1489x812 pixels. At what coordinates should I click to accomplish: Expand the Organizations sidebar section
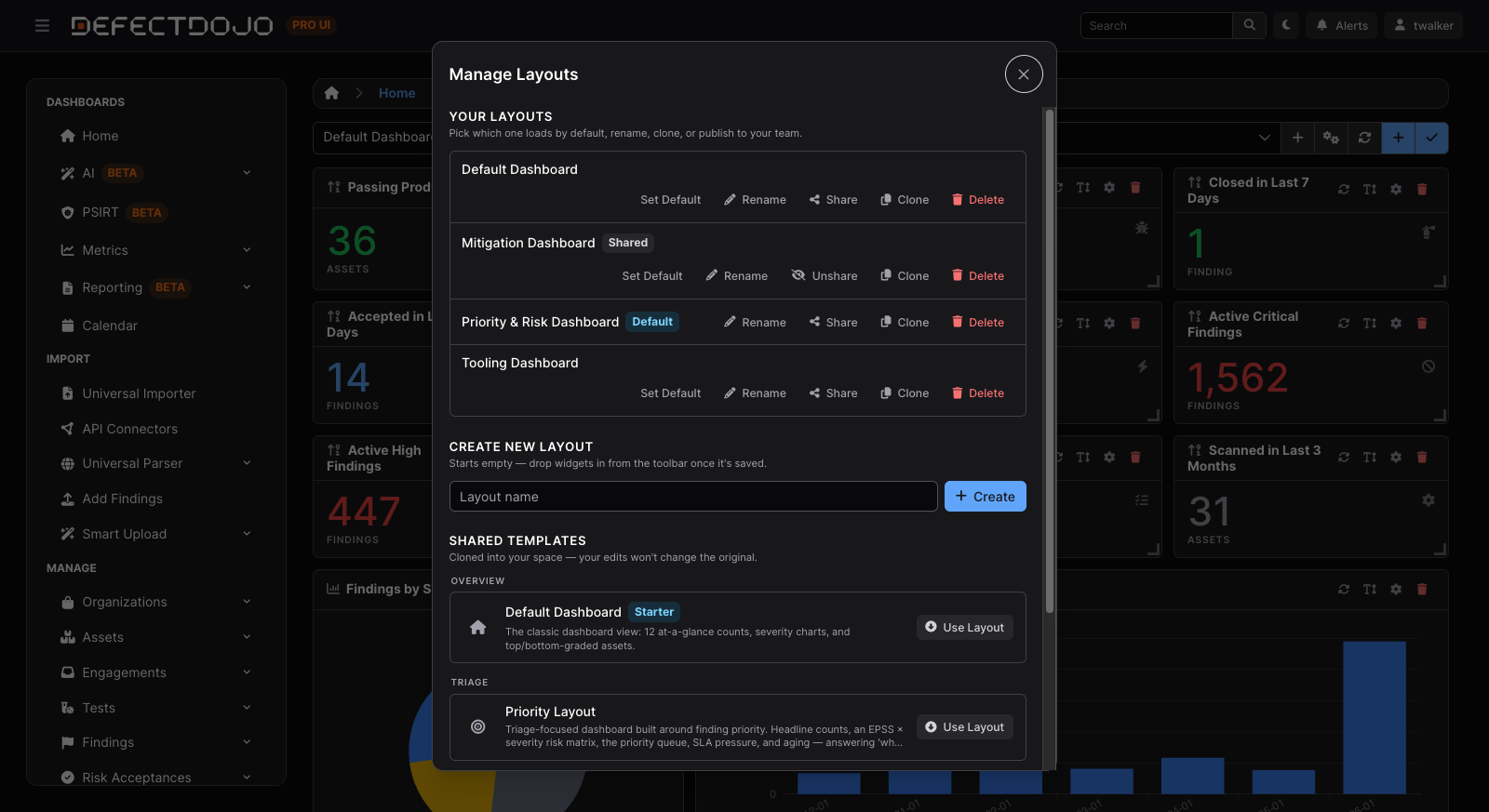(247, 602)
